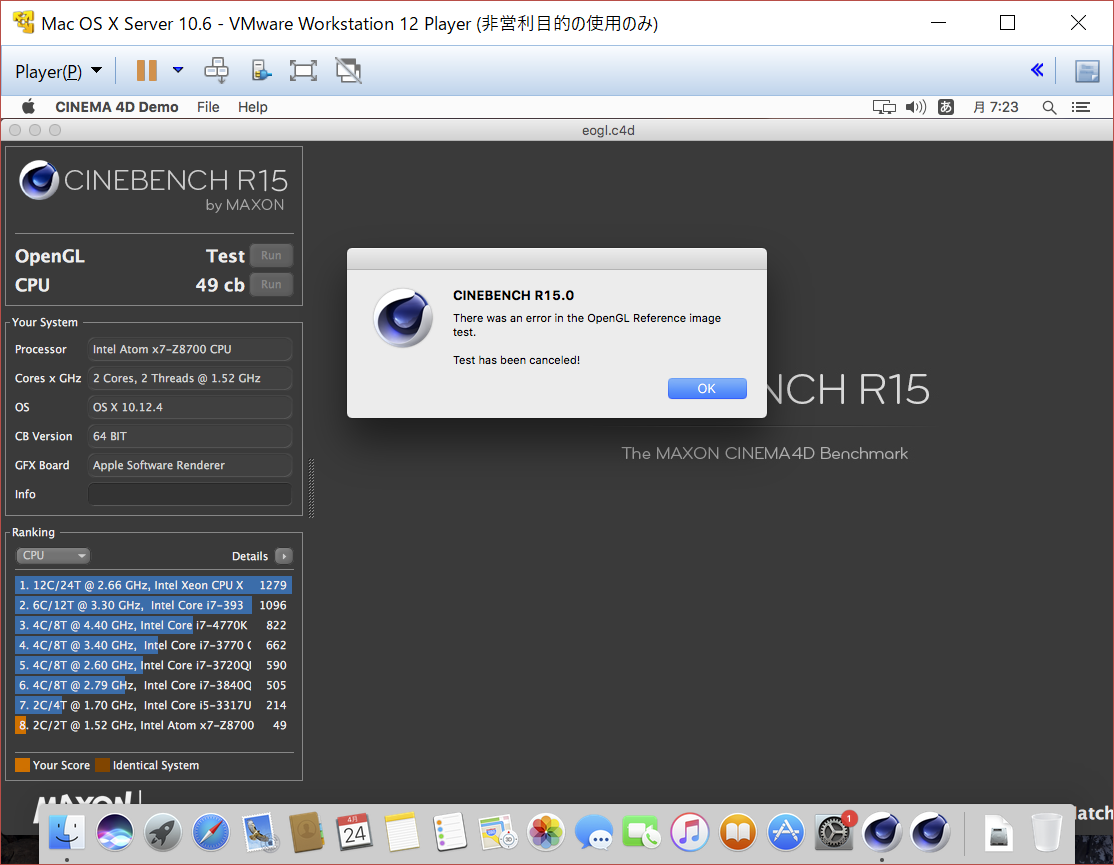Launch Safari from the Dock
1114x865 pixels.
pyautogui.click(x=210, y=831)
